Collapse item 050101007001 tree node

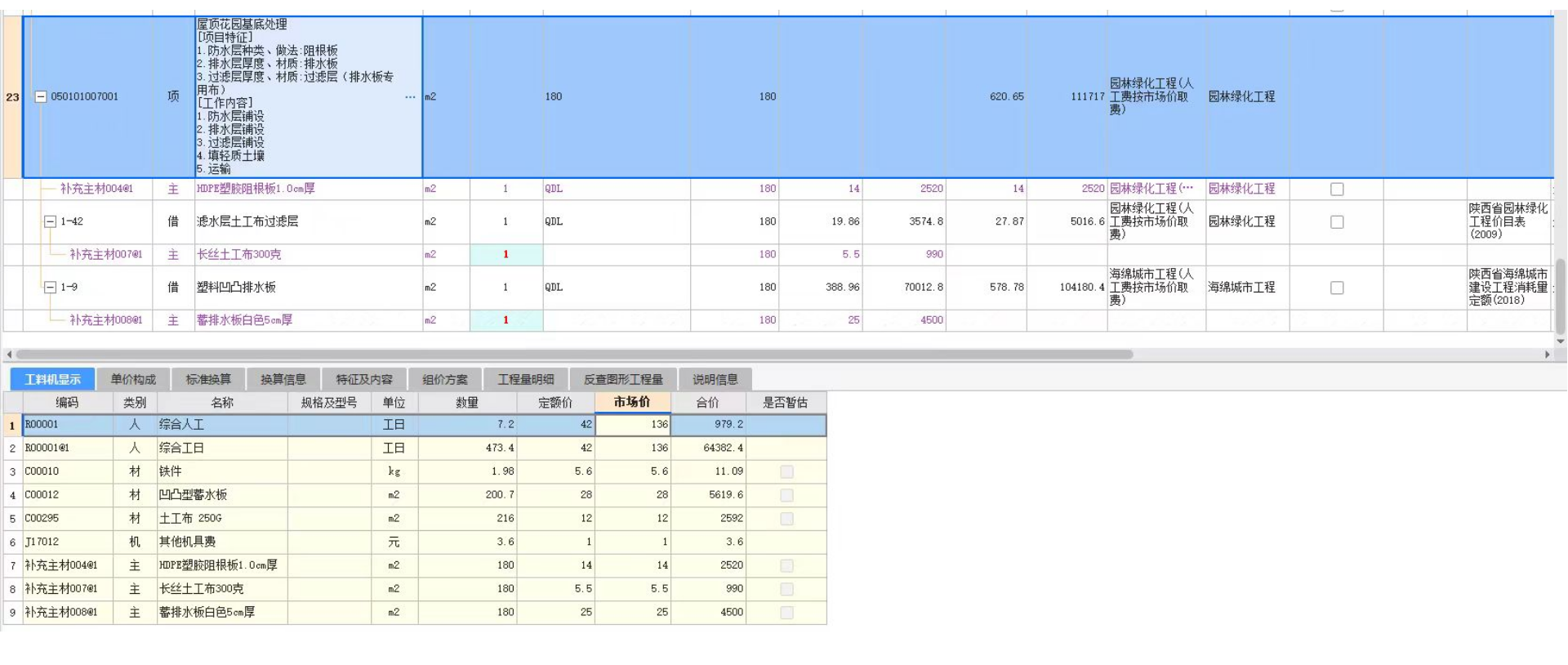point(41,96)
